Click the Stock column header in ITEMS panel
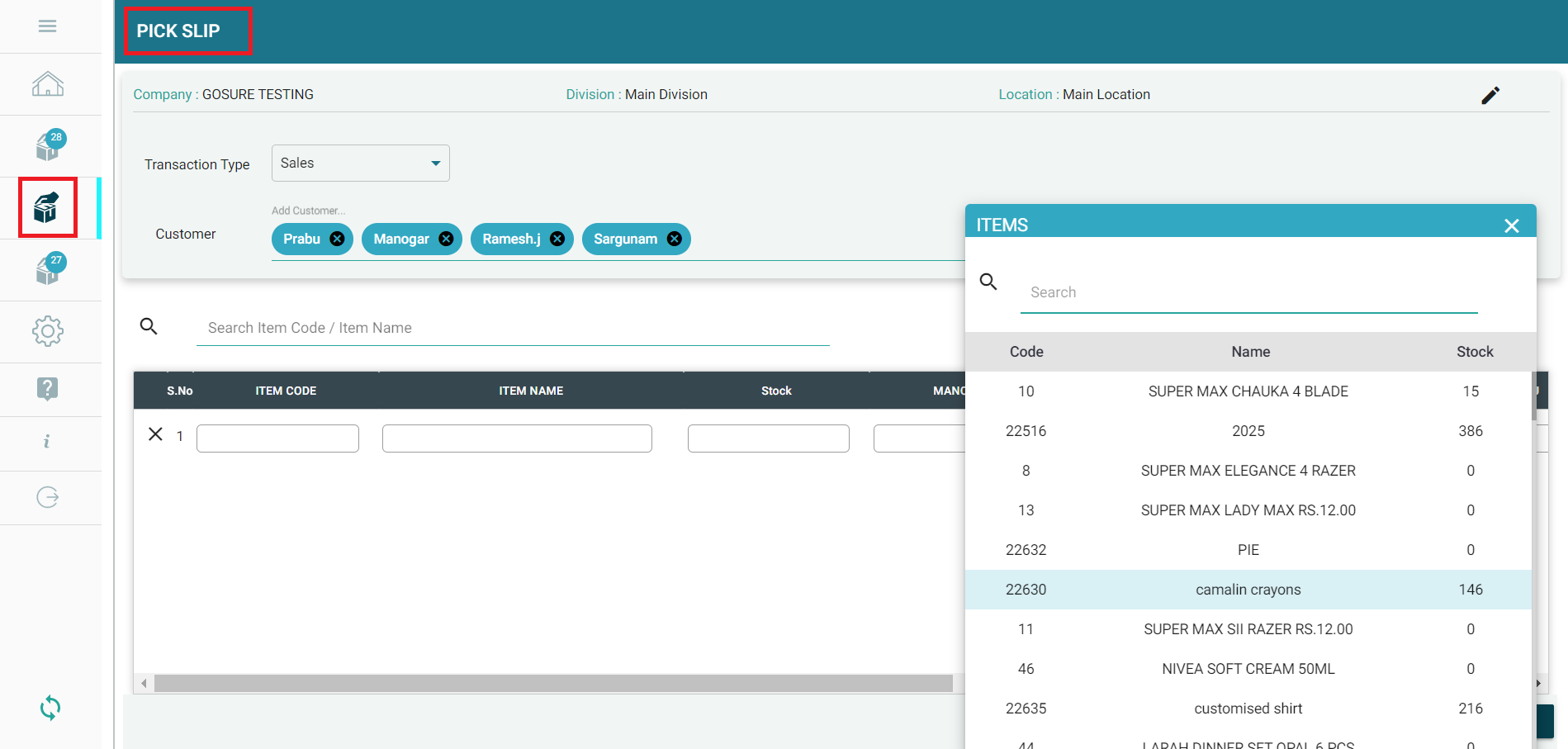Screen dimensions: 1568x749 click(1475, 352)
